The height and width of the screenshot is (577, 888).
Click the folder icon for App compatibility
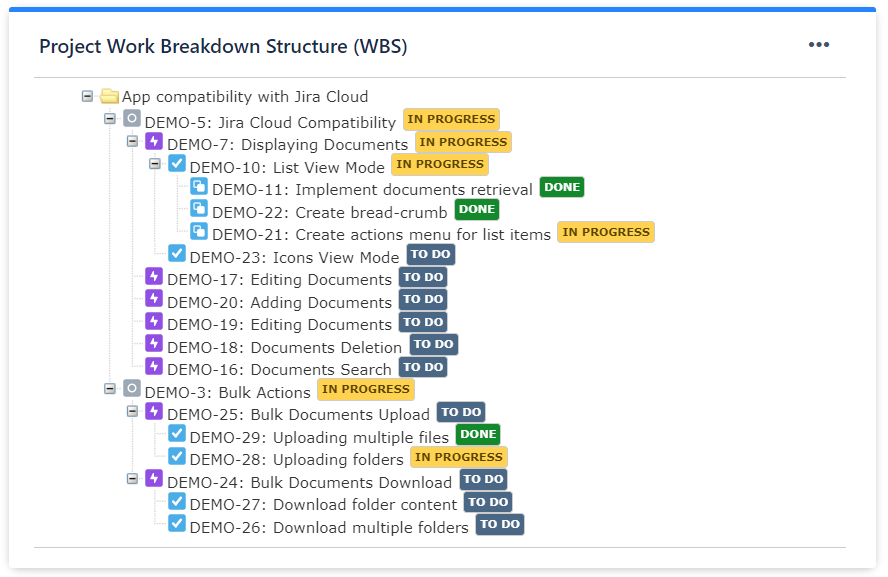tap(109, 96)
